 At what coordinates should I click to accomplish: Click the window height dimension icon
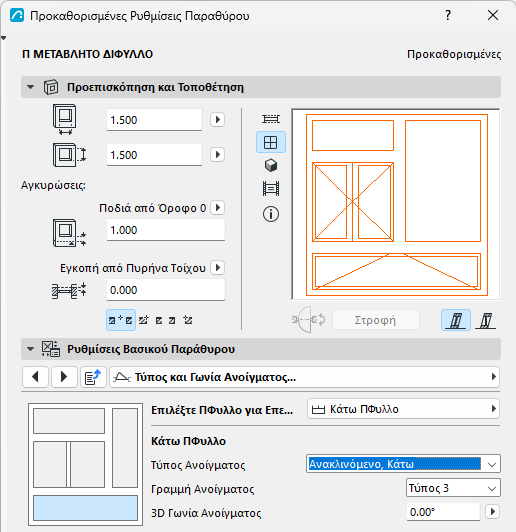point(69,155)
